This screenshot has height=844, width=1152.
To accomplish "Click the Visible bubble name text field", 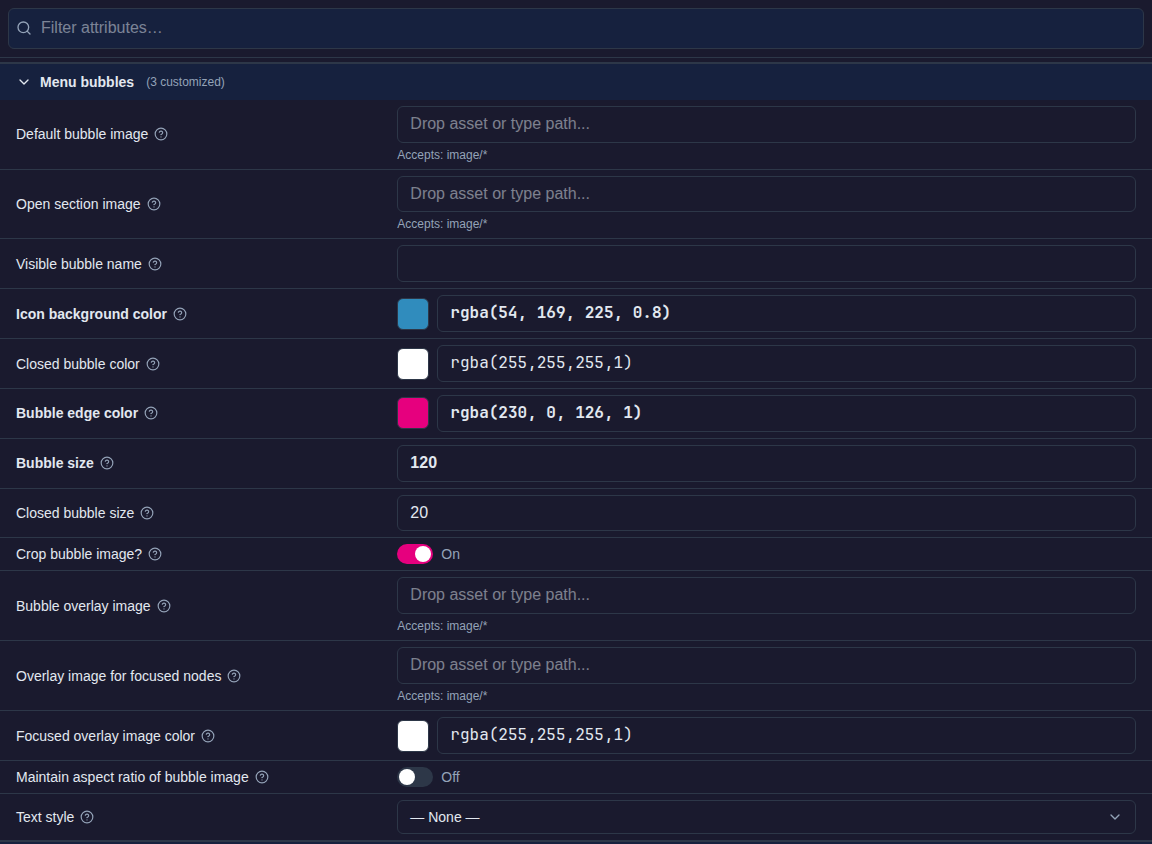I will coord(766,264).
